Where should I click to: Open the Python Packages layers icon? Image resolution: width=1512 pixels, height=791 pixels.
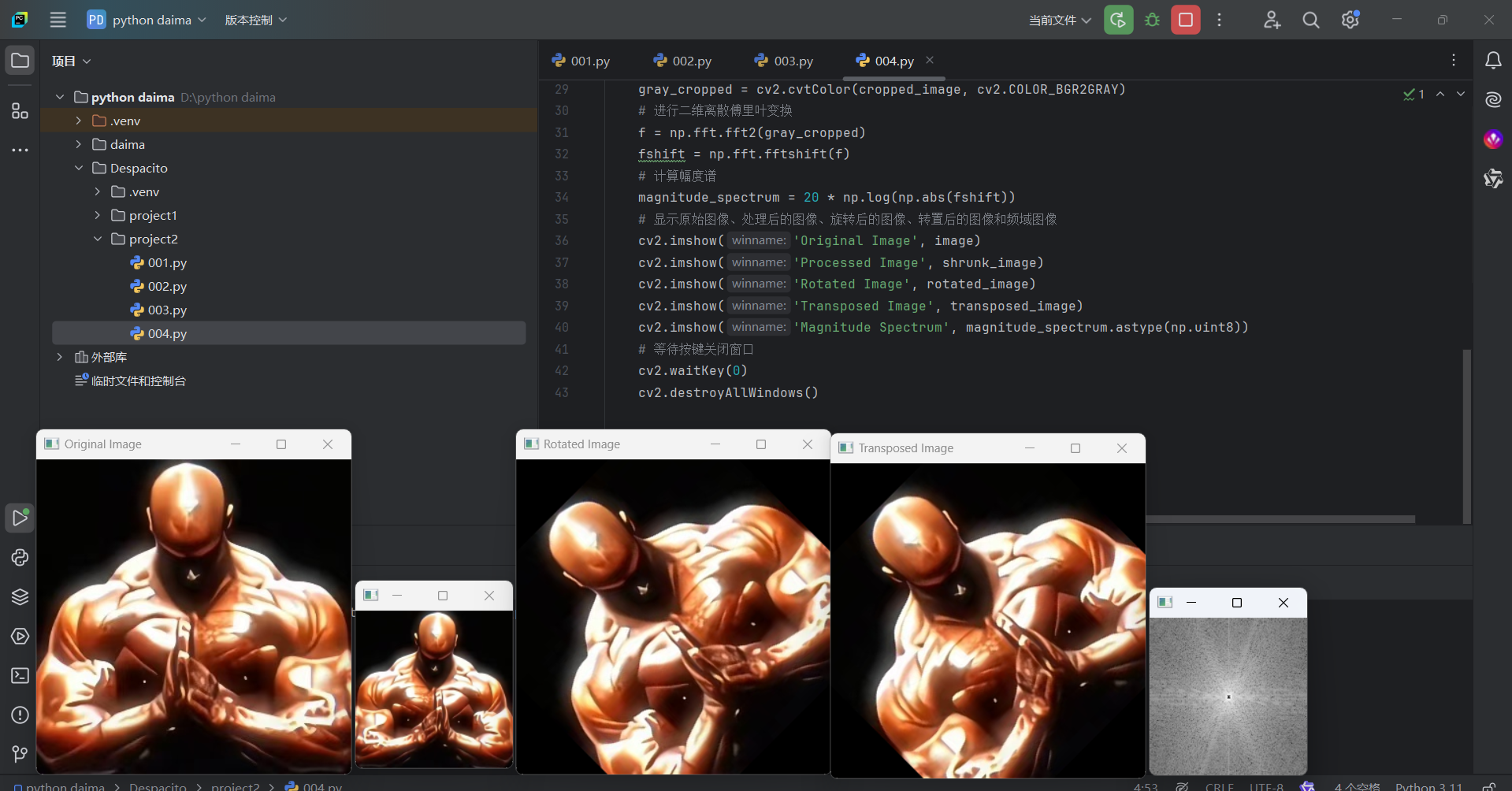point(20,596)
